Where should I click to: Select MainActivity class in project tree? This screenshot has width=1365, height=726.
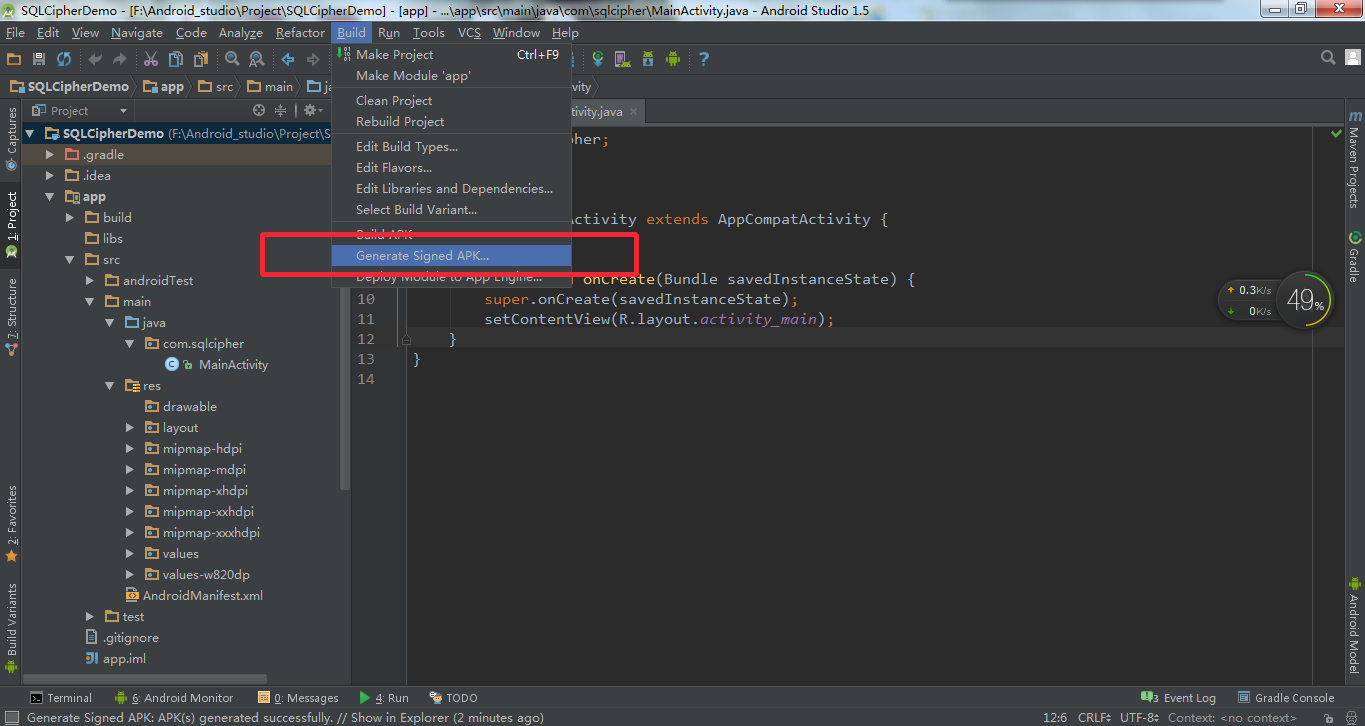click(217, 364)
